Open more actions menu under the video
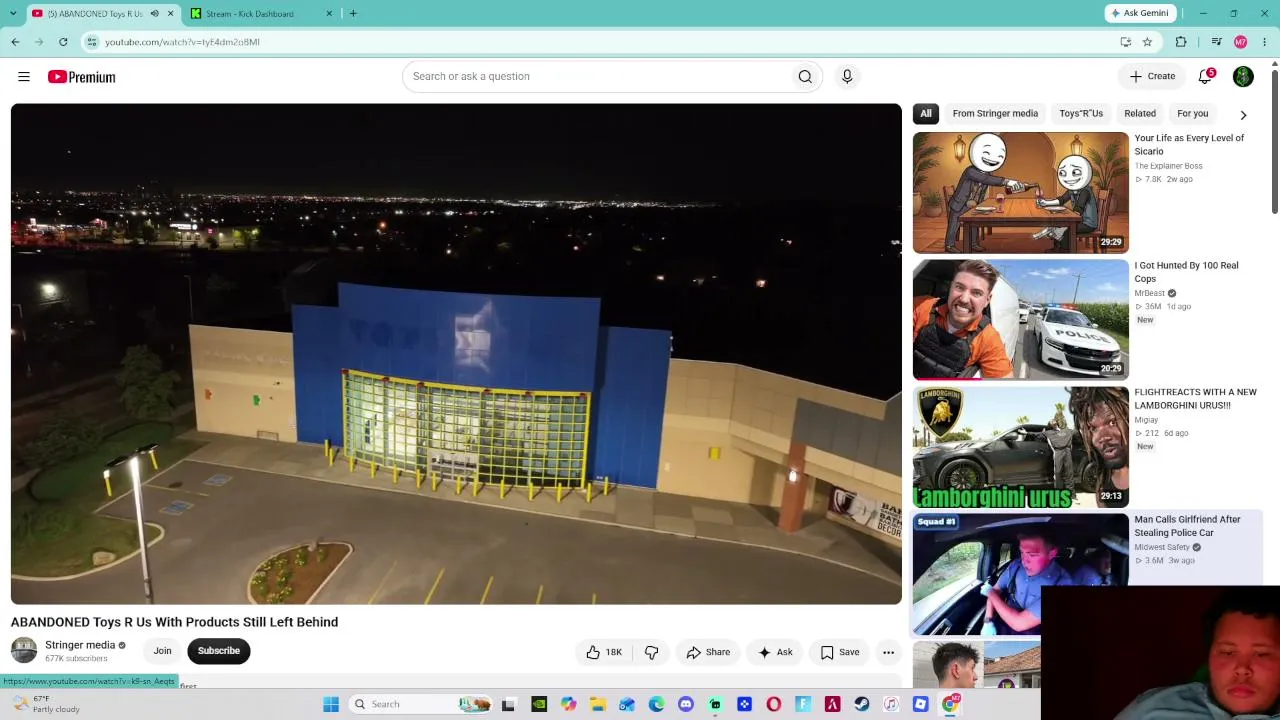This screenshot has width=1280, height=720. (x=888, y=652)
